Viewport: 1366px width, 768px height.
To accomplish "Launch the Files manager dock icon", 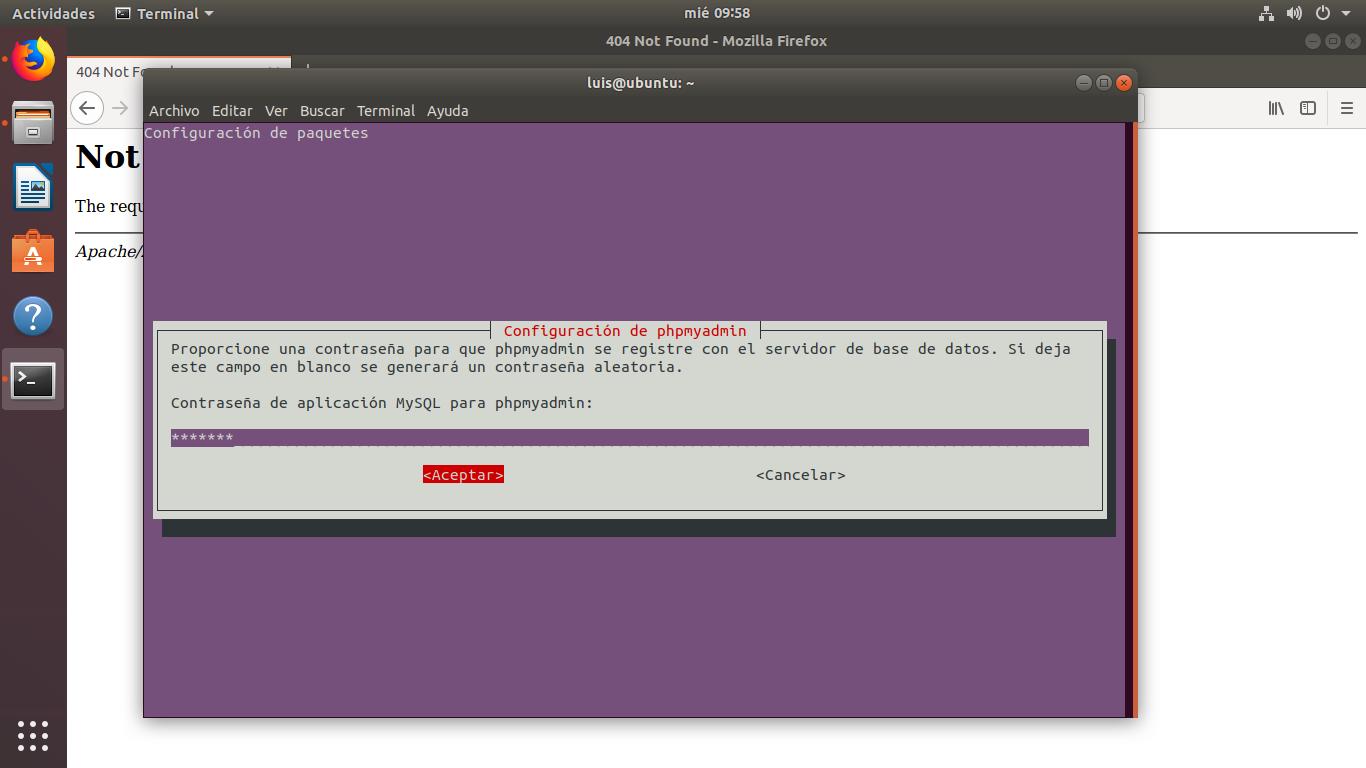I will (33, 123).
